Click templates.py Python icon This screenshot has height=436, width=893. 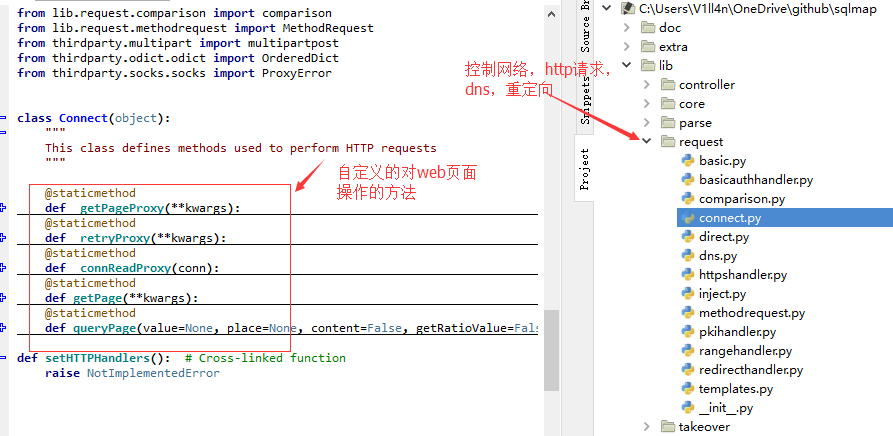pos(689,389)
